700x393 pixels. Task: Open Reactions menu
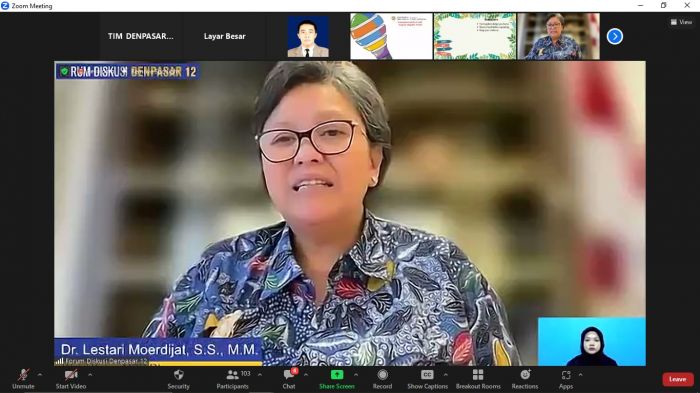525,379
